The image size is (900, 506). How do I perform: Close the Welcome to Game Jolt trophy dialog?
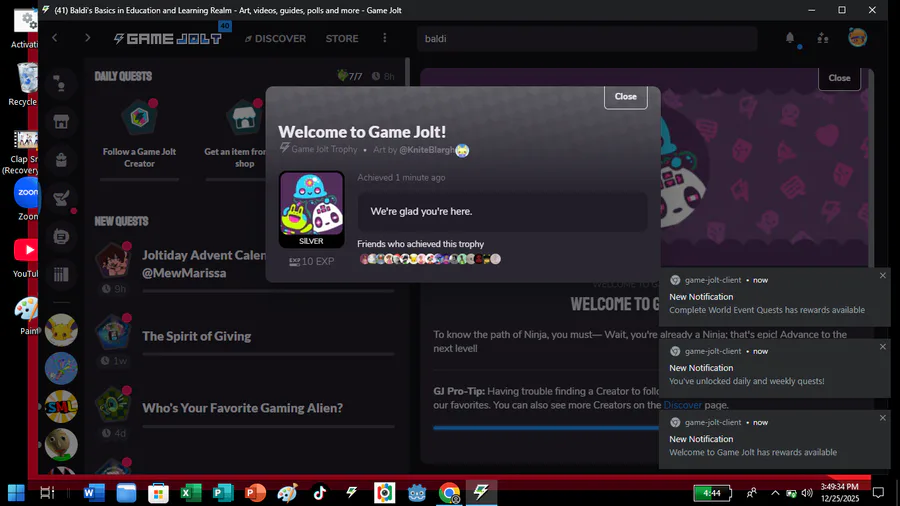click(x=625, y=96)
